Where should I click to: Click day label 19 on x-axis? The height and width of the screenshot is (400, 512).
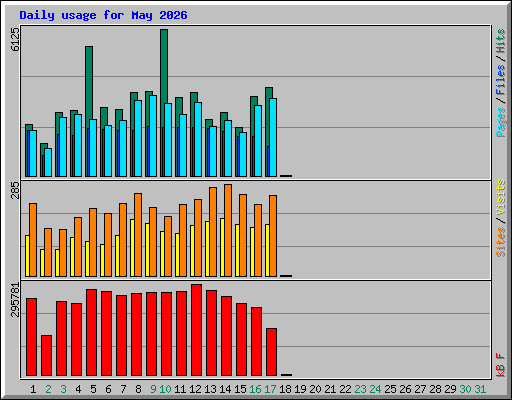[300, 389]
